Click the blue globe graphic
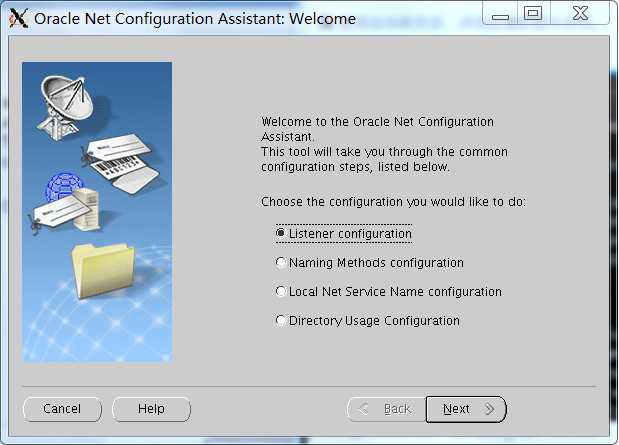 tap(63, 186)
